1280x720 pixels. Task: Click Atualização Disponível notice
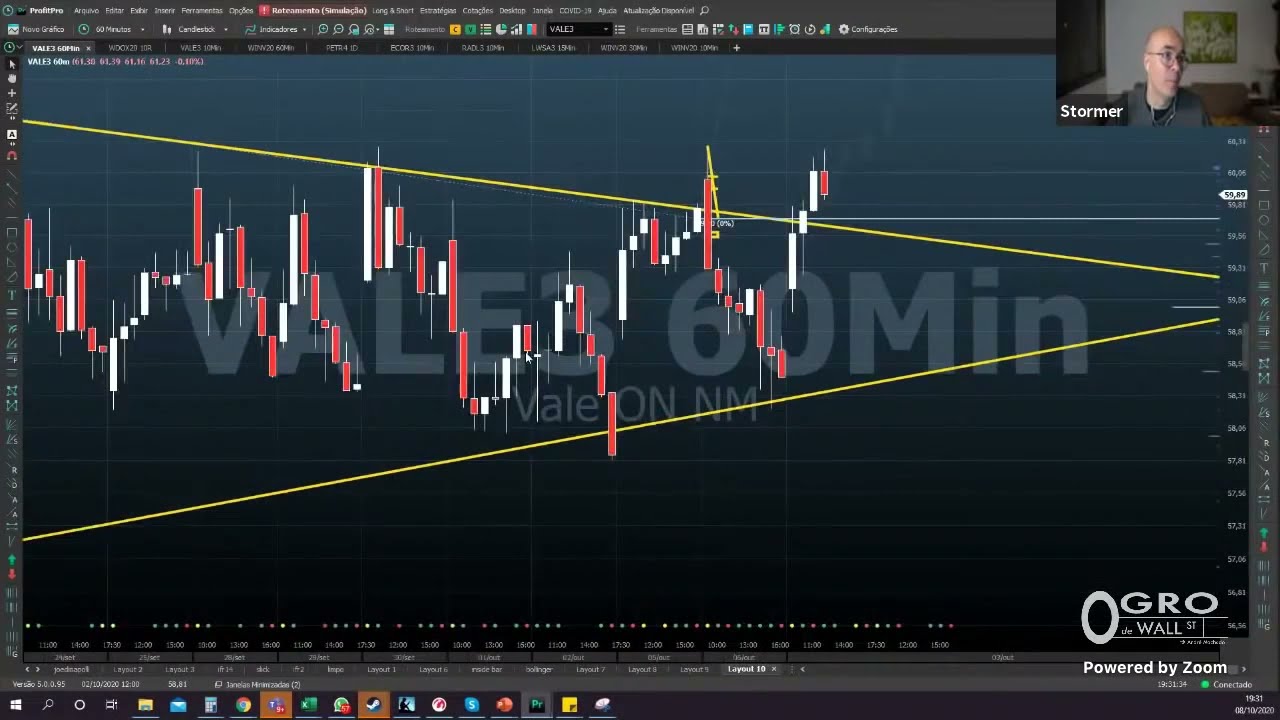[x=659, y=10]
